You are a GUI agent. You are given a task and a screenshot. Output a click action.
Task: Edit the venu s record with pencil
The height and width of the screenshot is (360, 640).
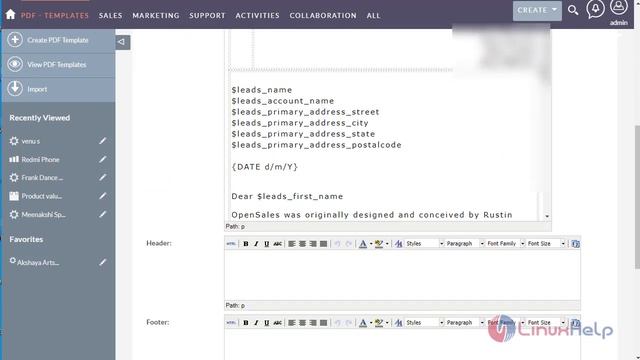(x=102, y=141)
